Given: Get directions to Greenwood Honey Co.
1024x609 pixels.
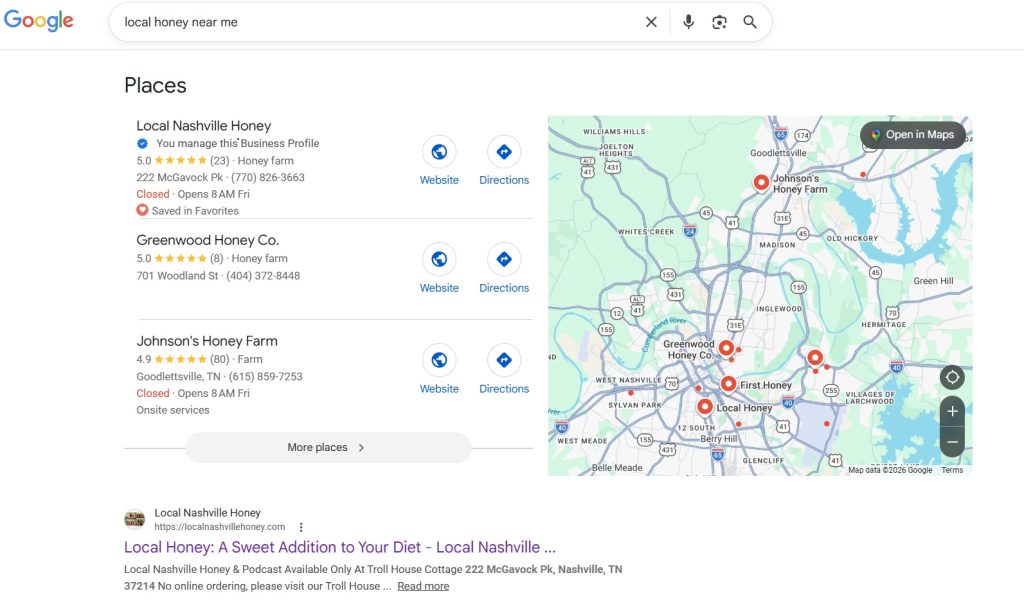Looking at the screenshot, I should (504, 260).
